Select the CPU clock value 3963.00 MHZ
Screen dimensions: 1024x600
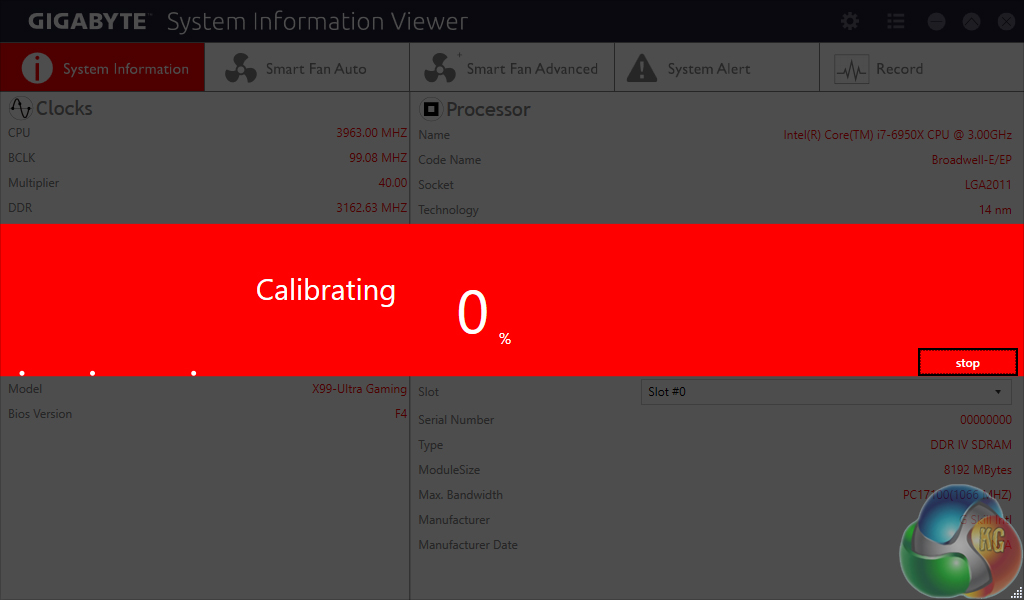(371, 133)
